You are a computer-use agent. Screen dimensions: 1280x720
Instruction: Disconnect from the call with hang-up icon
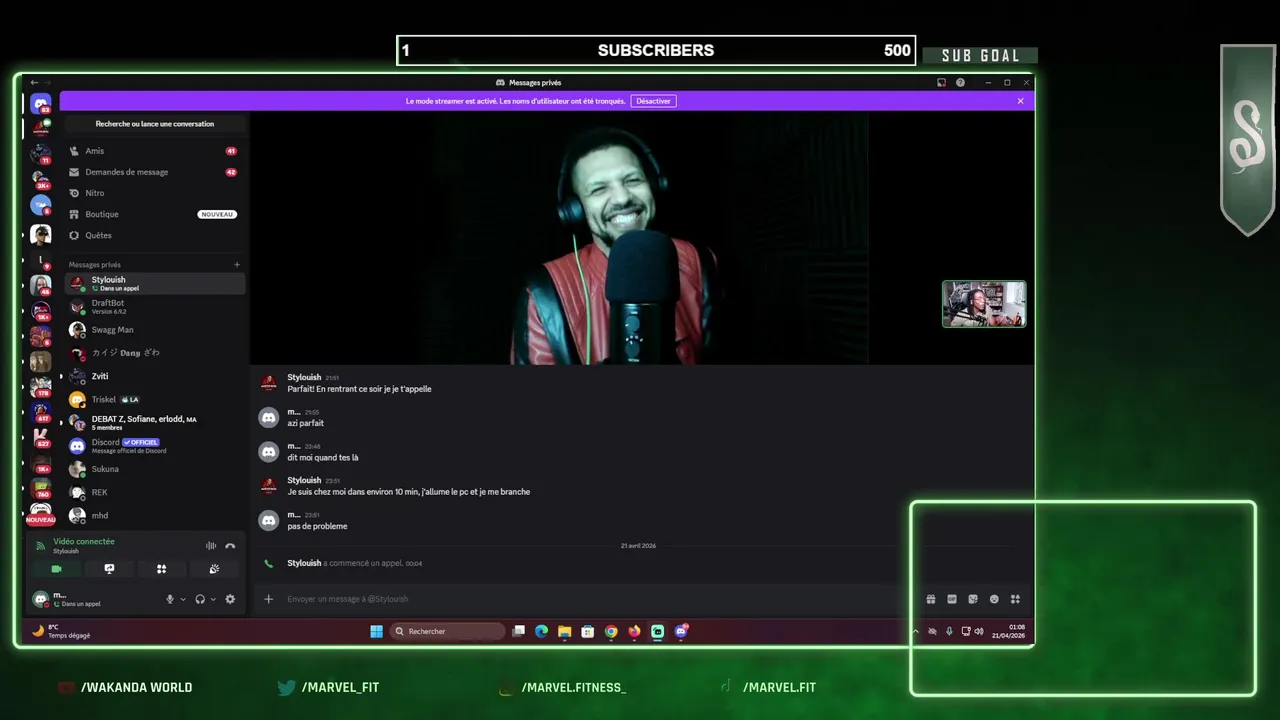[x=230, y=546]
